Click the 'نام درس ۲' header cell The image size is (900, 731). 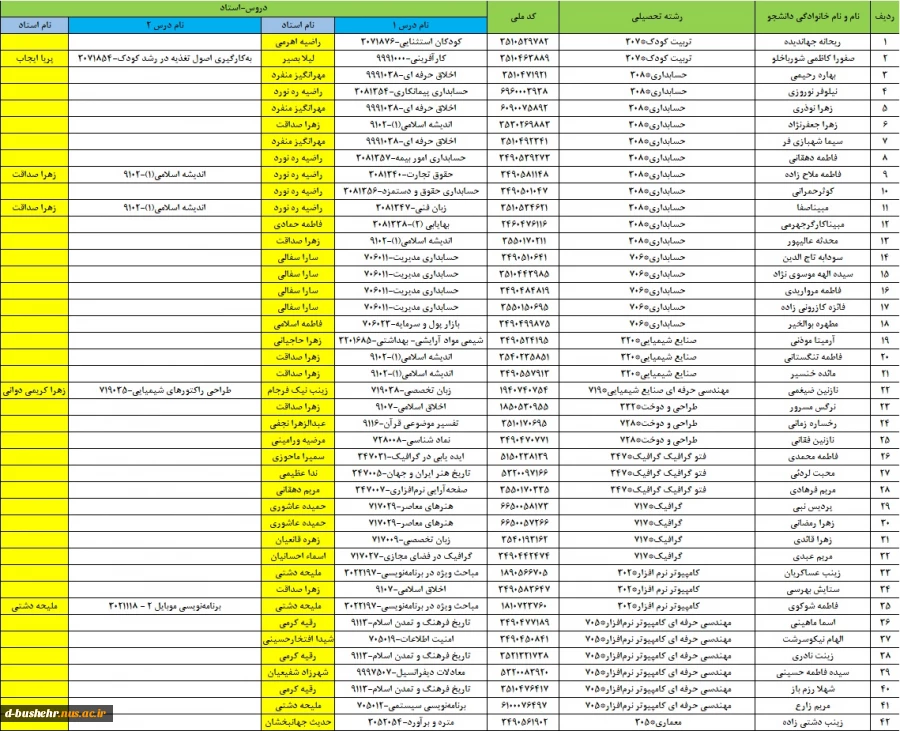coord(165,25)
